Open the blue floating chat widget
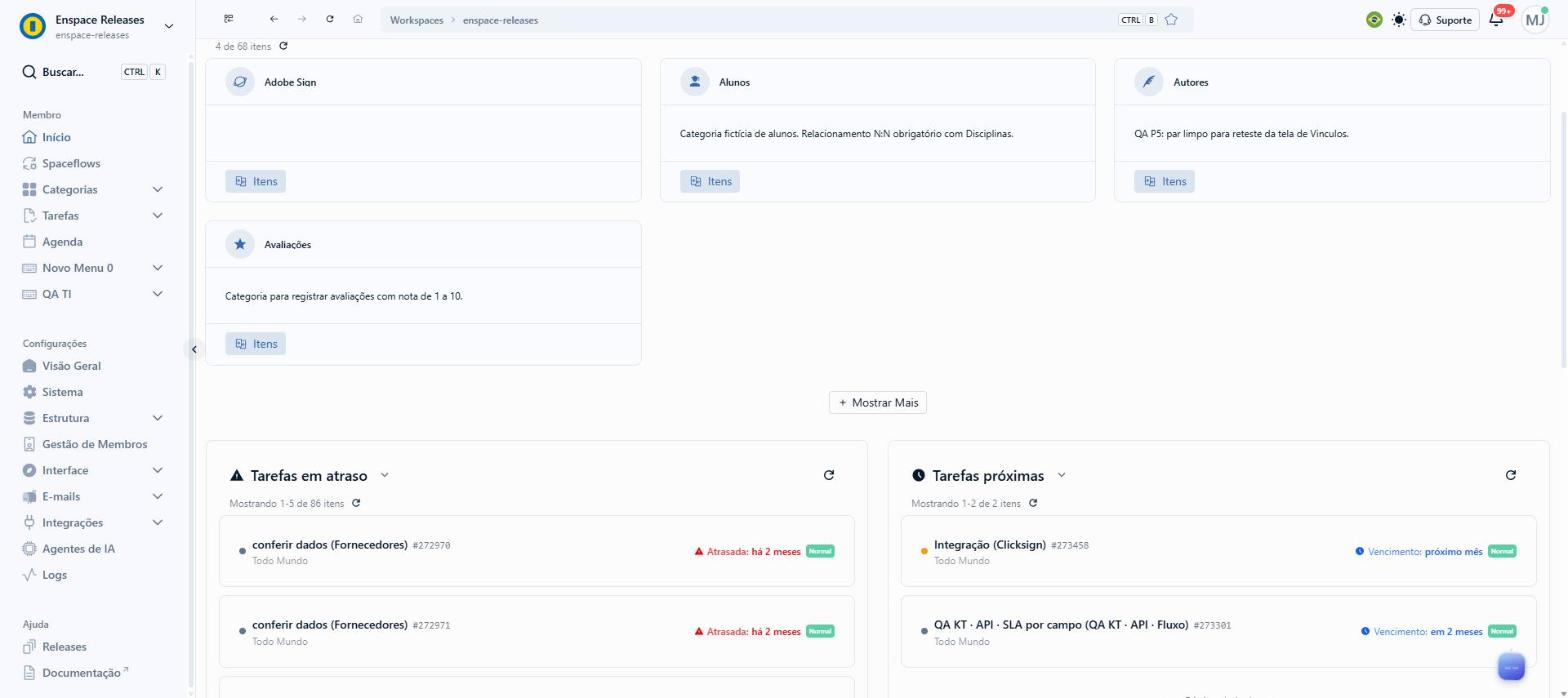Viewport: 1568px width, 698px height. click(x=1511, y=666)
